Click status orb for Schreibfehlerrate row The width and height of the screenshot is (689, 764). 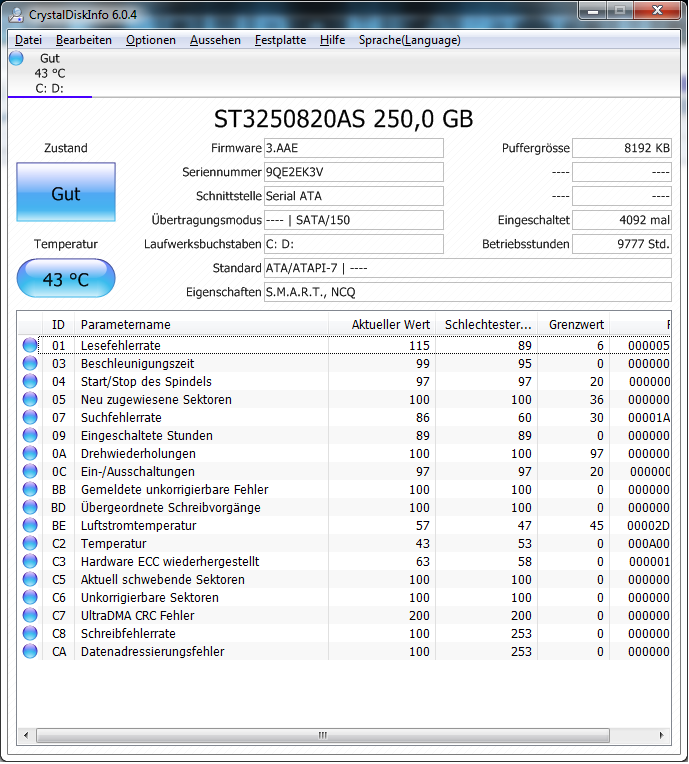pos(30,633)
